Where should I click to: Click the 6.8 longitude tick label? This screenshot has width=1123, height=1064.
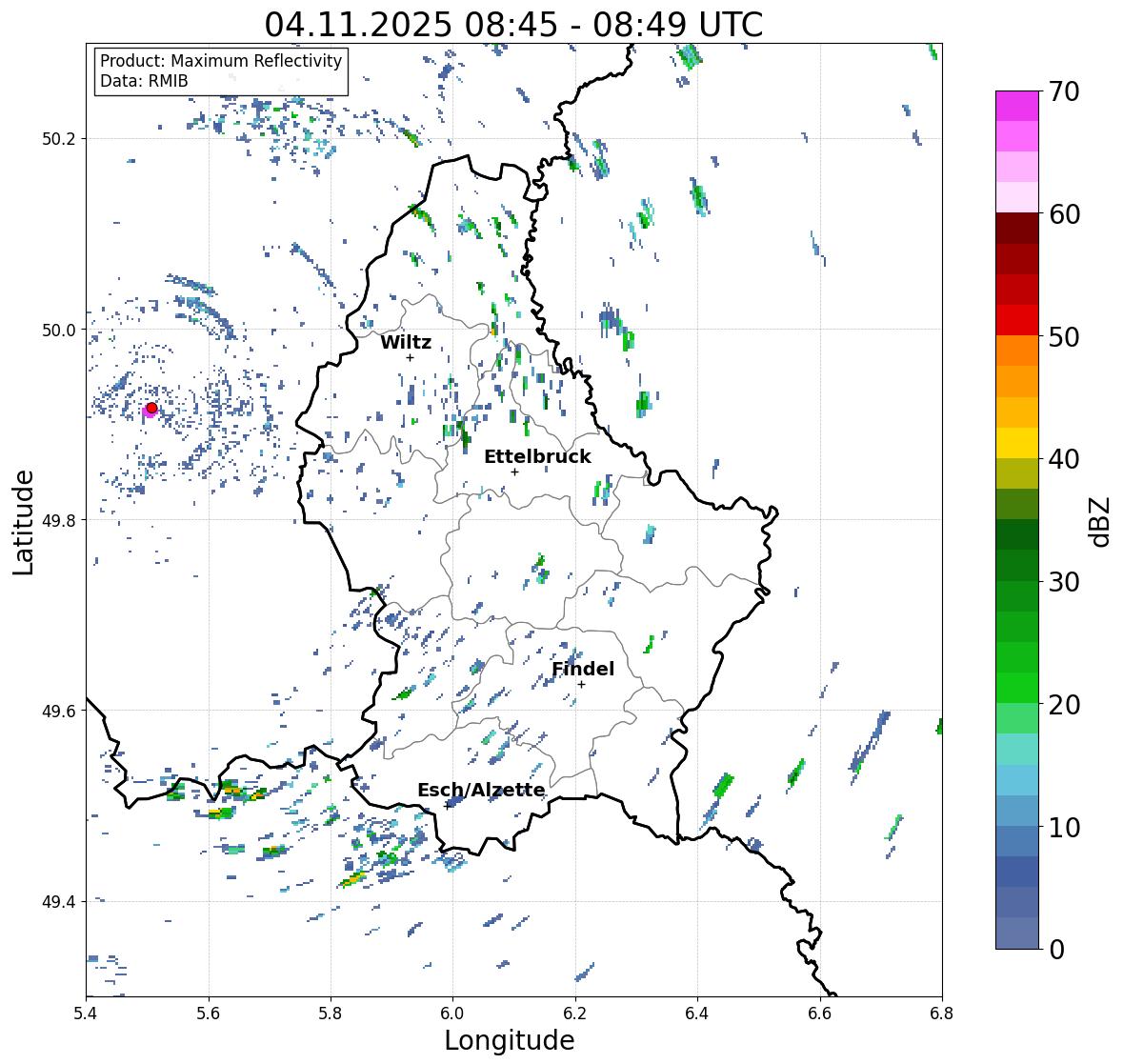[x=942, y=1013]
